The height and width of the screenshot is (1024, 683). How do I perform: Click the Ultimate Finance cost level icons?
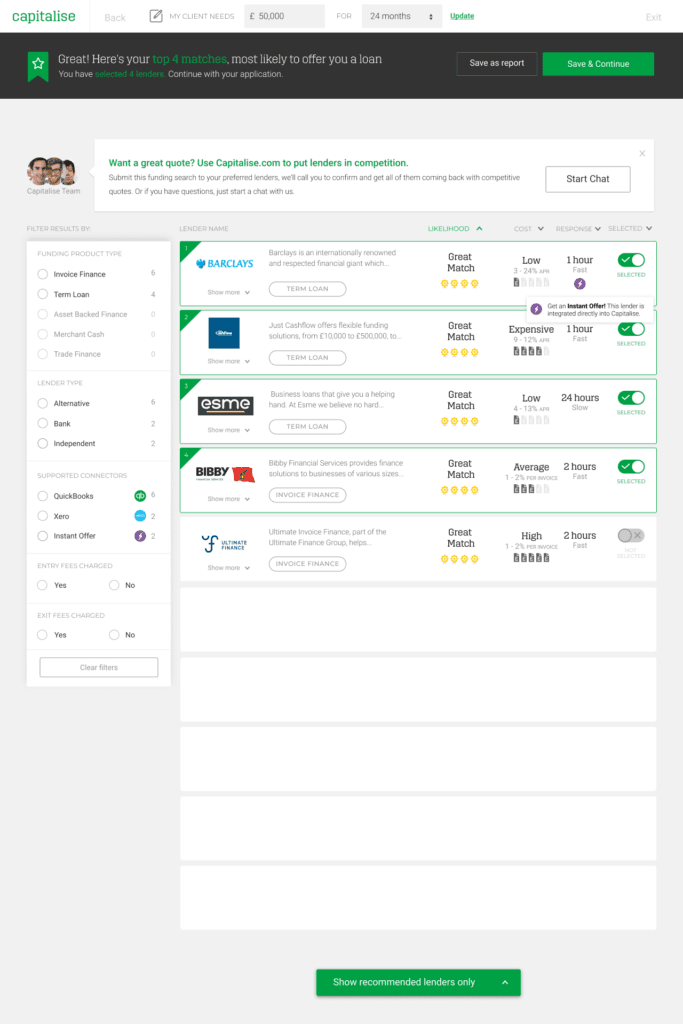tap(531, 558)
